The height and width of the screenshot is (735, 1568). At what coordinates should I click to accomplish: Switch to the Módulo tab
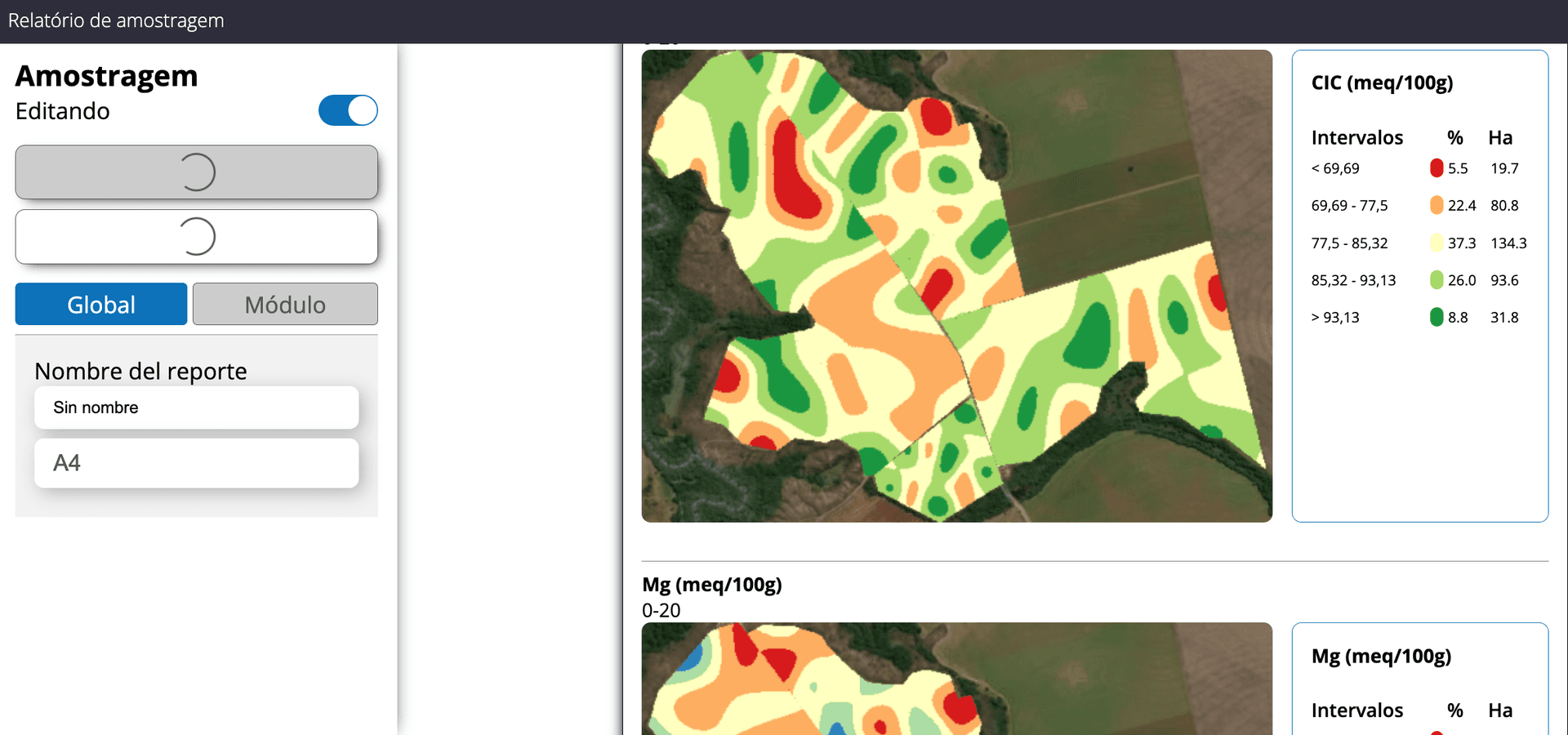point(285,305)
